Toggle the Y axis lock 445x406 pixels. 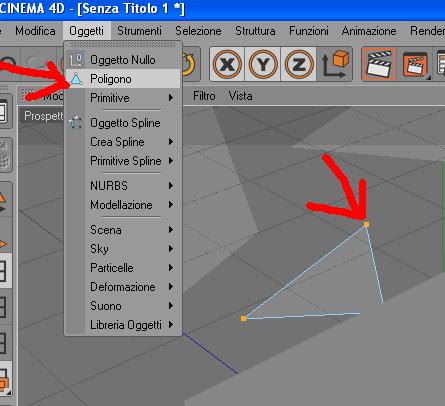coord(263,64)
